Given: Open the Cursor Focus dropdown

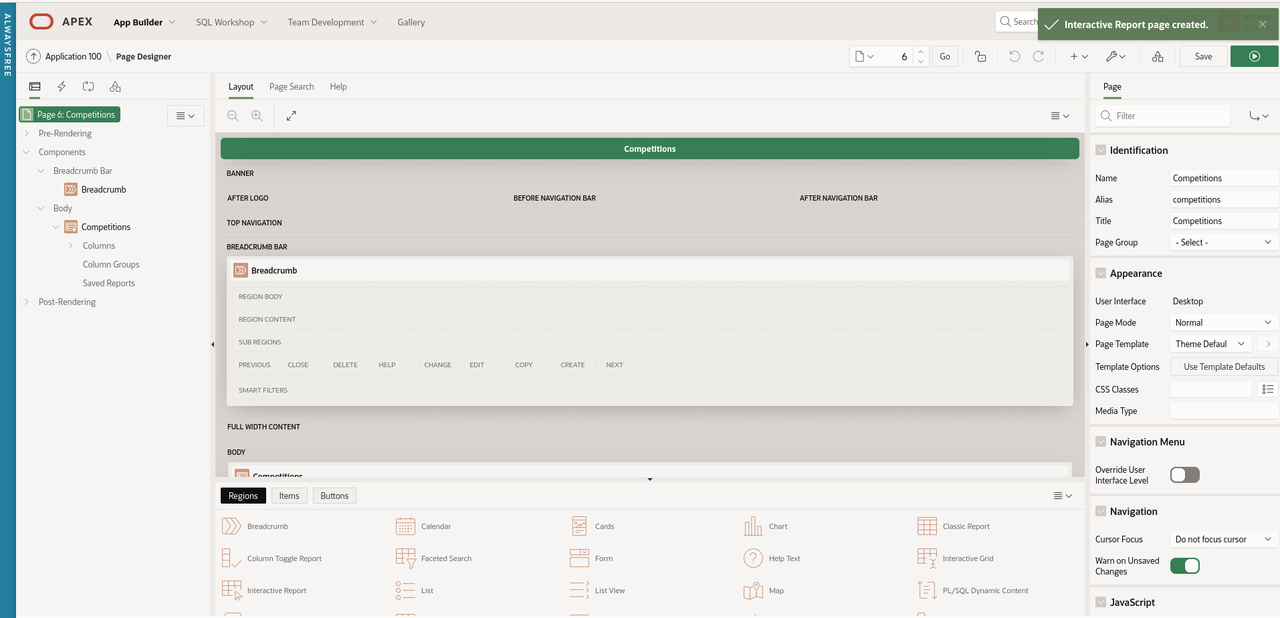Looking at the screenshot, I should click(x=1223, y=539).
